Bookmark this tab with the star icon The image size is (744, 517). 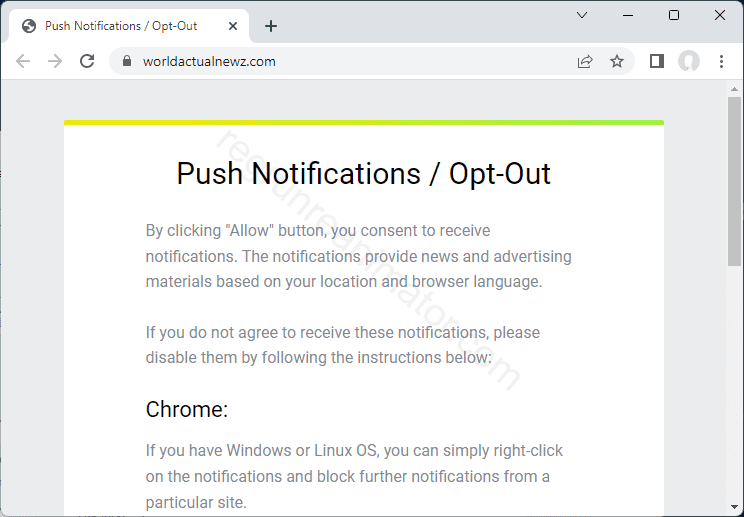pyautogui.click(x=617, y=61)
